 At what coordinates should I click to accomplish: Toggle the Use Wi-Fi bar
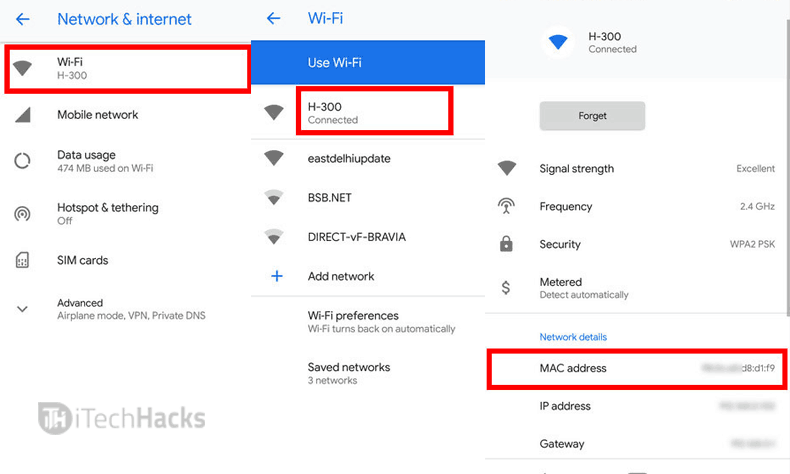368,63
